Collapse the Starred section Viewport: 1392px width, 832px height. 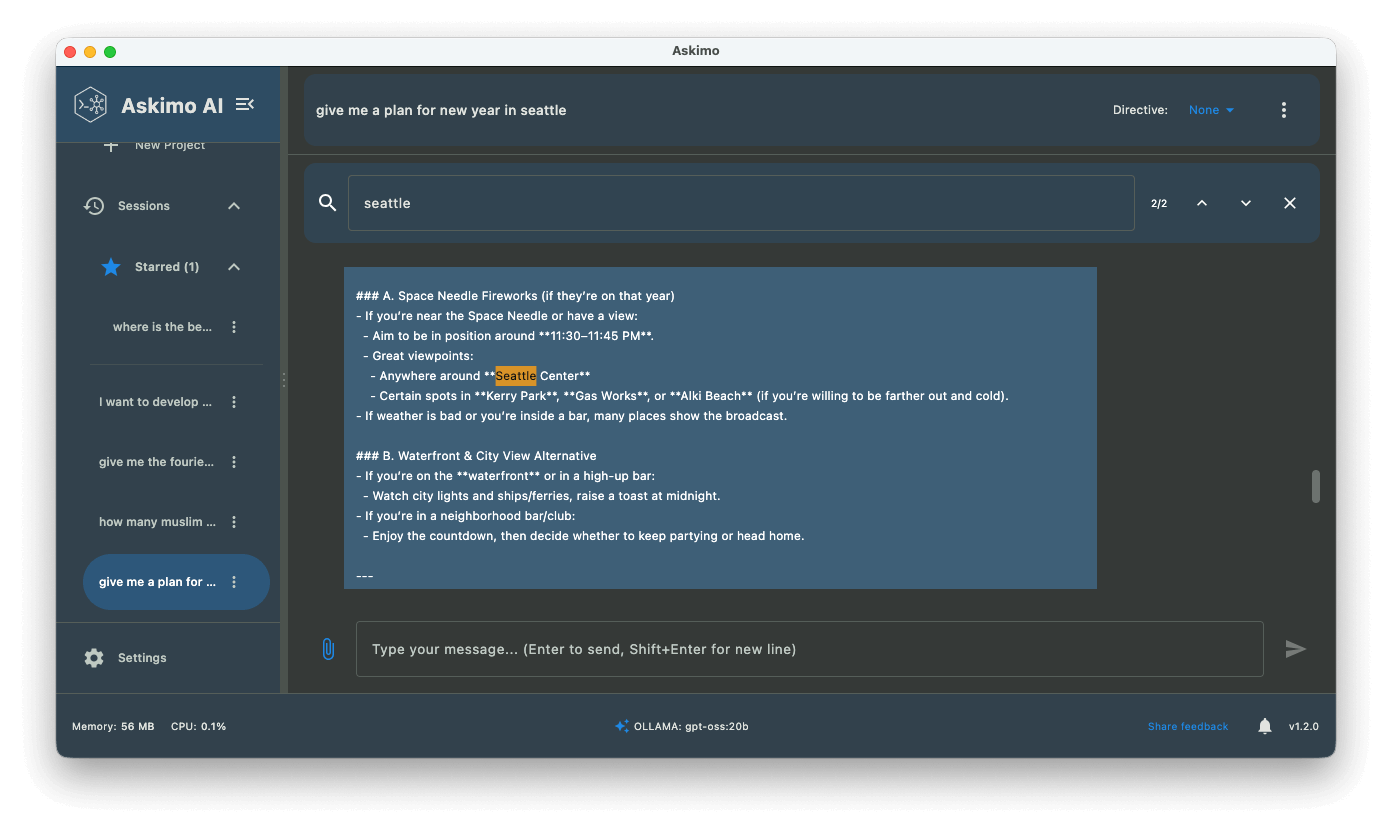pos(233,266)
